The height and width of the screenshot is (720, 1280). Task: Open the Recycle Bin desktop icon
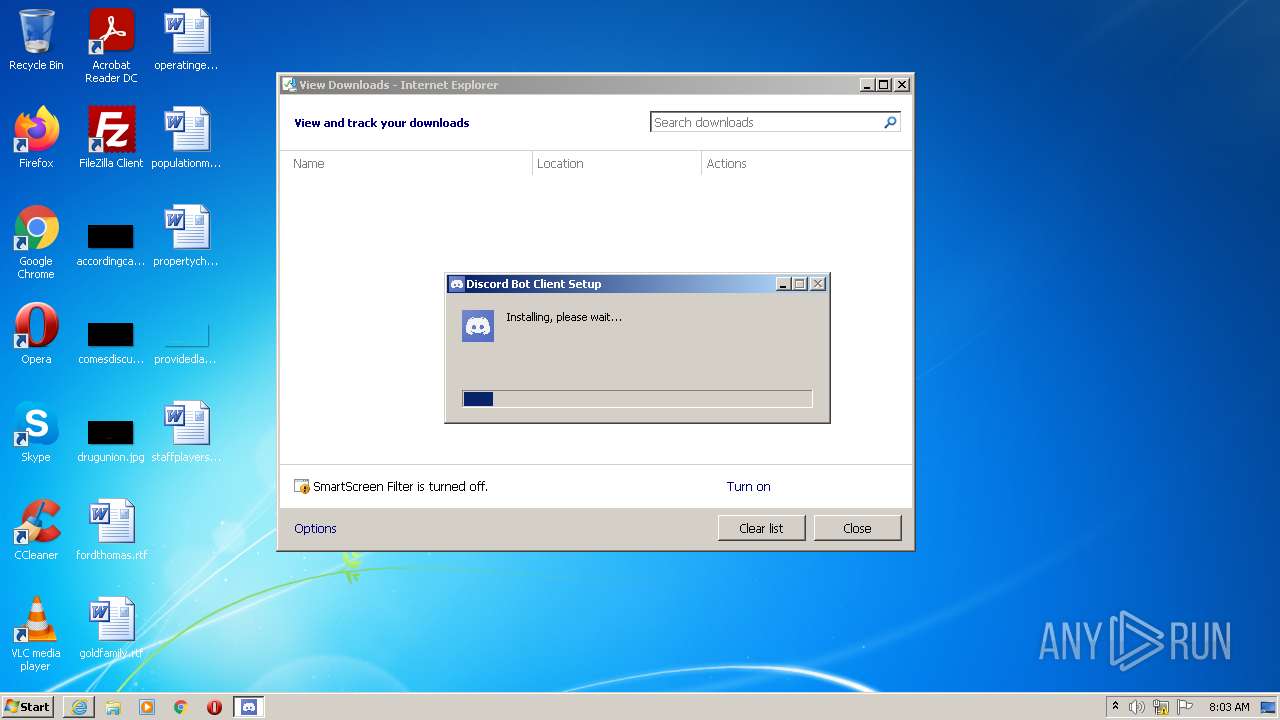36,40
